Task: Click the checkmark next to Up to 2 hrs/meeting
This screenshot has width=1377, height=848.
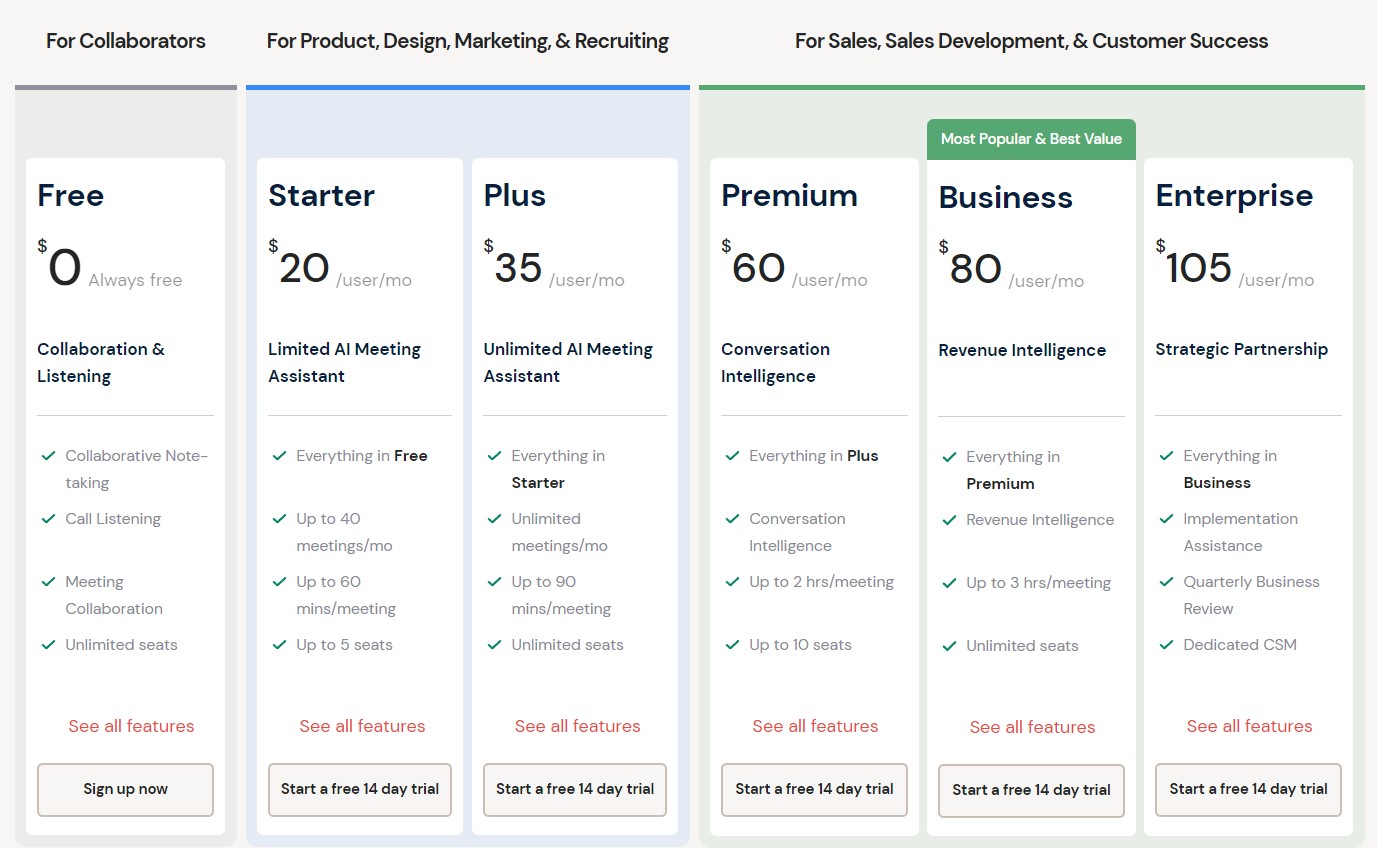Action: tap(732, 582)
